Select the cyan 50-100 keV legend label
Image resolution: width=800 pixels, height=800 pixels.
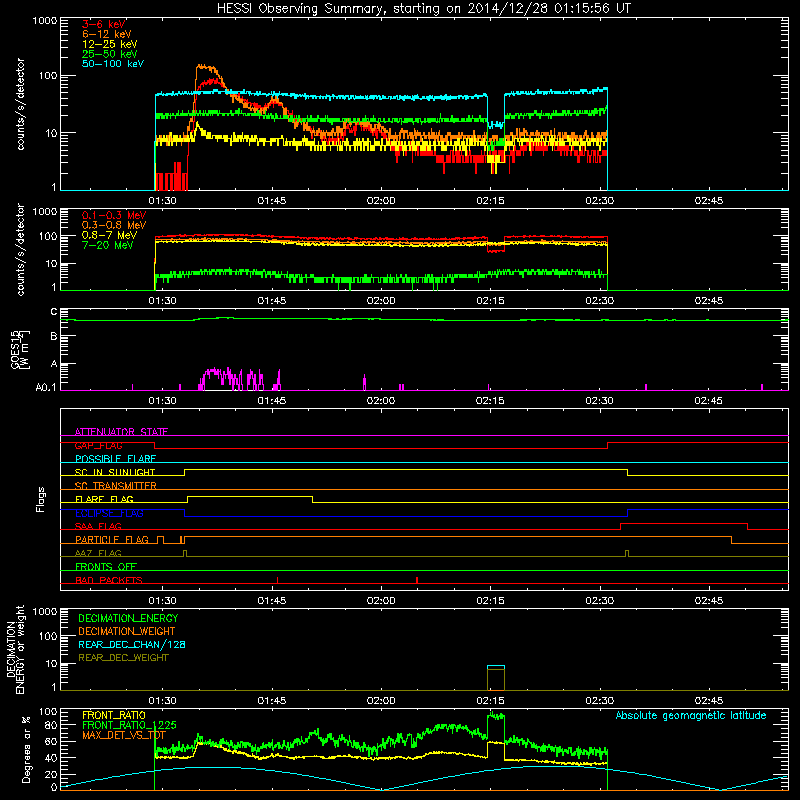pyautogui.click(x=113, y=63)
